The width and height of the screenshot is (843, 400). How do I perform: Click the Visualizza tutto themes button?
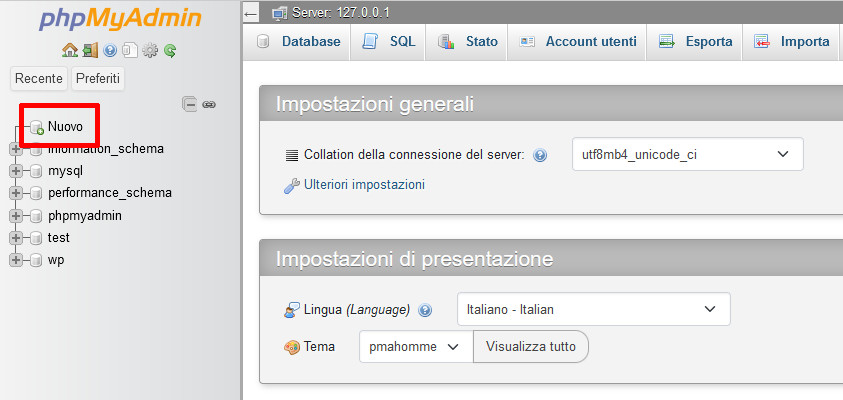click(x=531, y=347)
